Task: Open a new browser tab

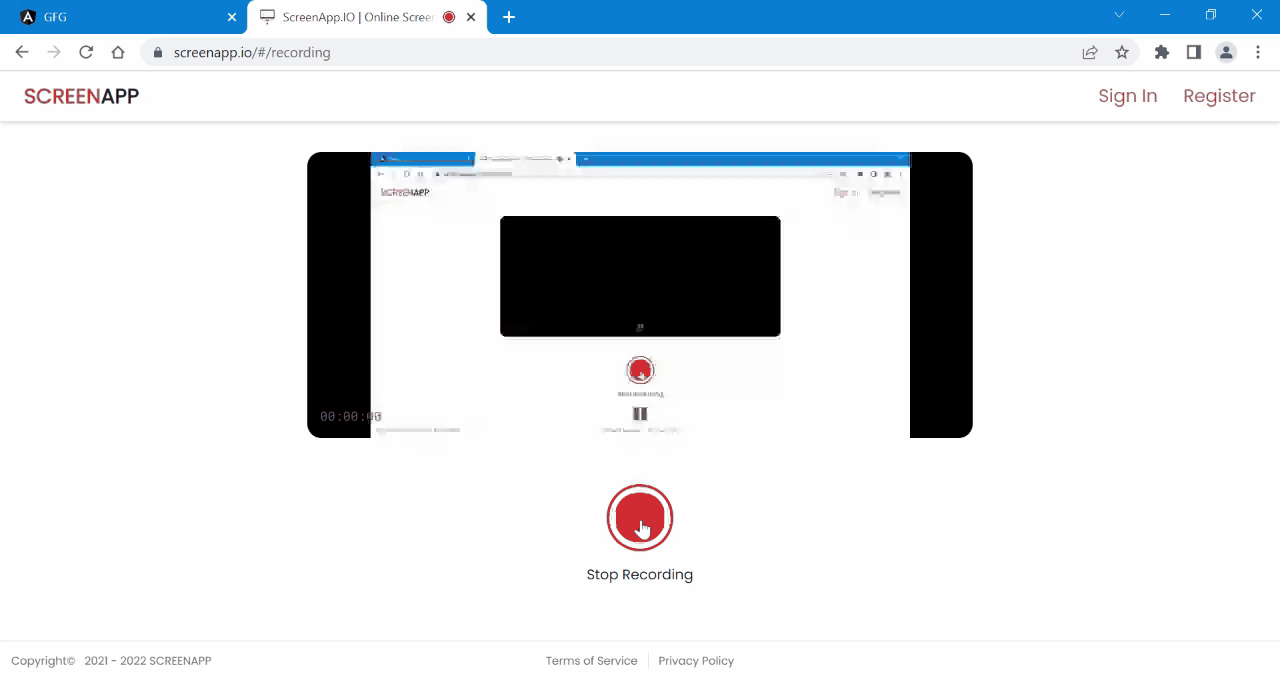Action: click(x=509, y=17)
